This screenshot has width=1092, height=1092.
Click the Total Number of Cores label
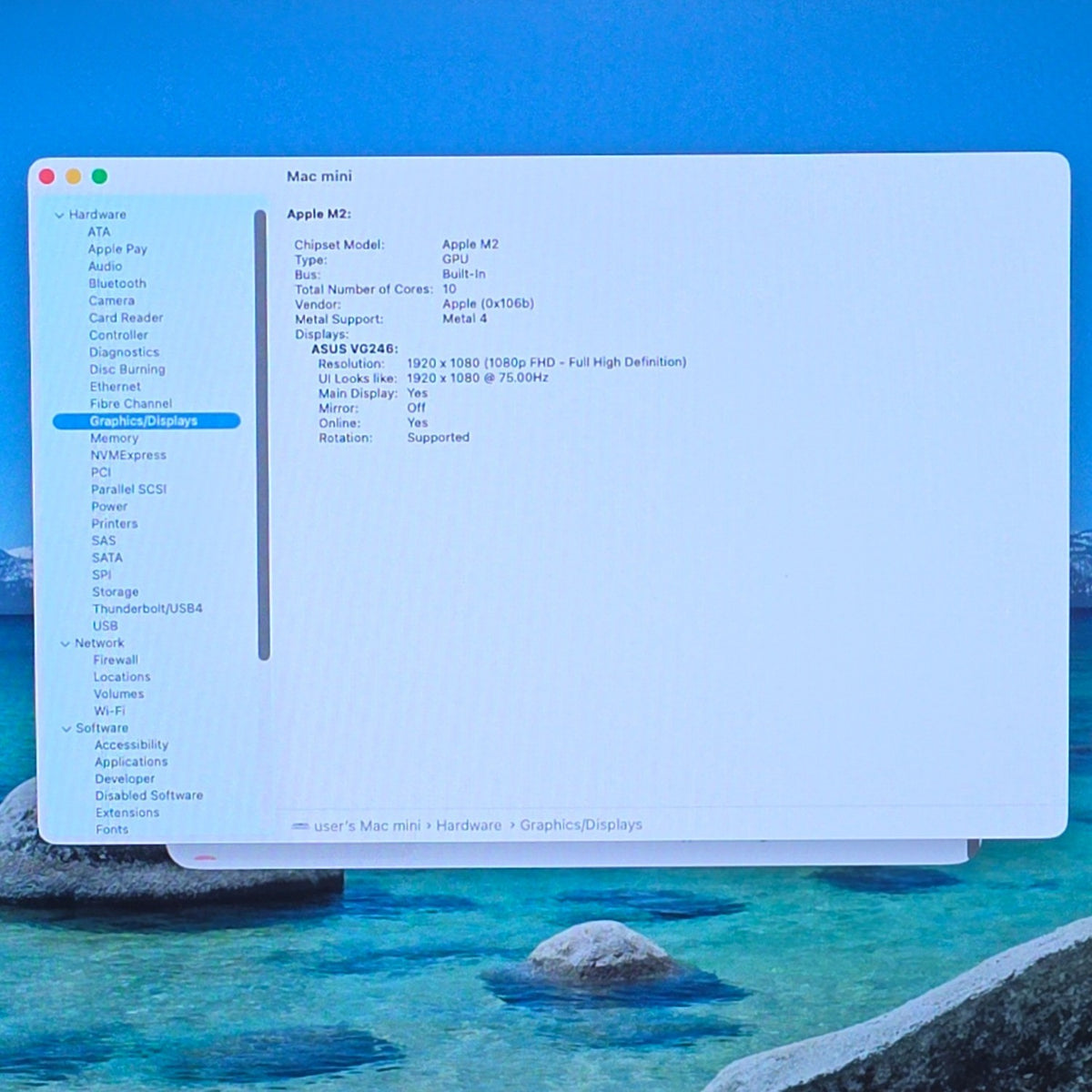364,289
